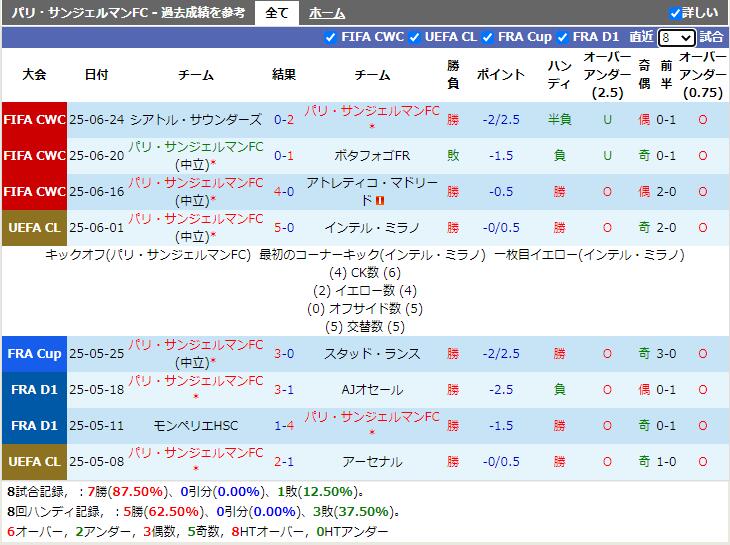Click the 8回ハンディ記録 summary line
The width and height of the screenshot is (730, 545).
click(x=203, y=511)
